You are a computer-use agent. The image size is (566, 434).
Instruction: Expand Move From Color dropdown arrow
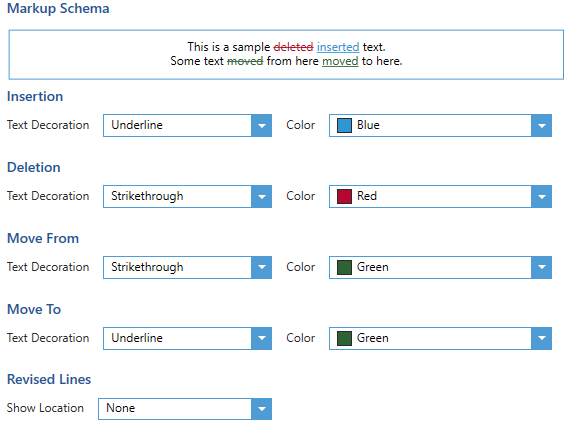coord(541,268)
